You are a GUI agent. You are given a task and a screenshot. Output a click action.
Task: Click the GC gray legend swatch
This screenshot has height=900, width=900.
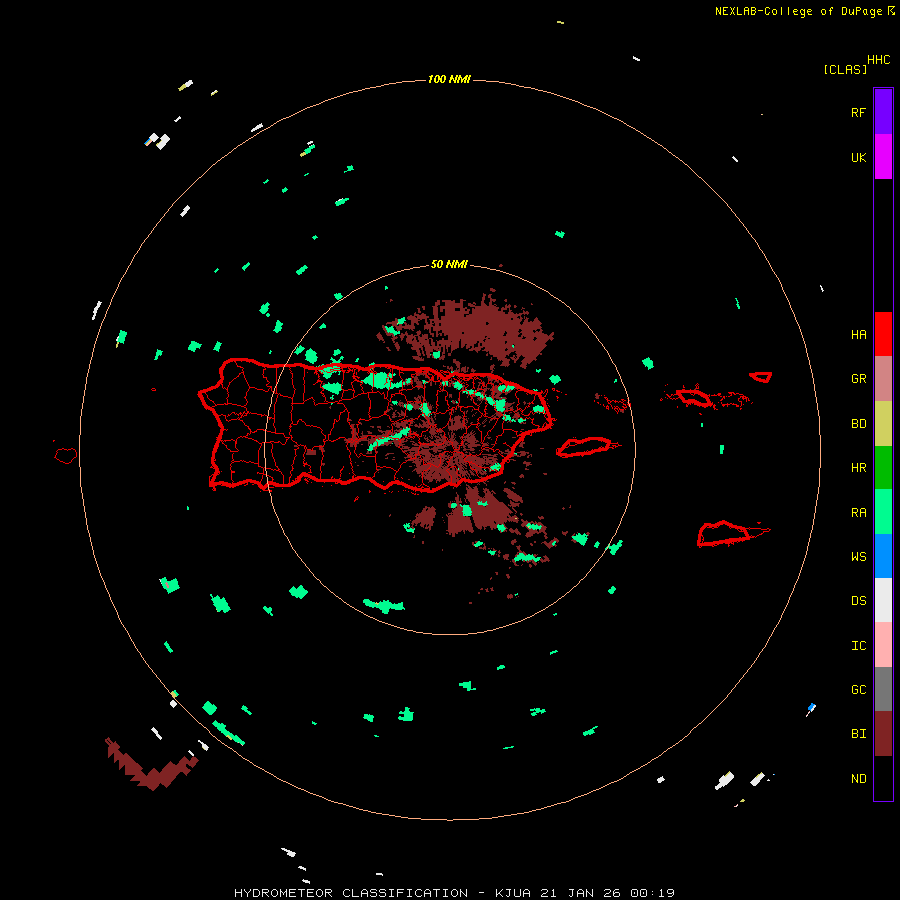tap(883, 689)
